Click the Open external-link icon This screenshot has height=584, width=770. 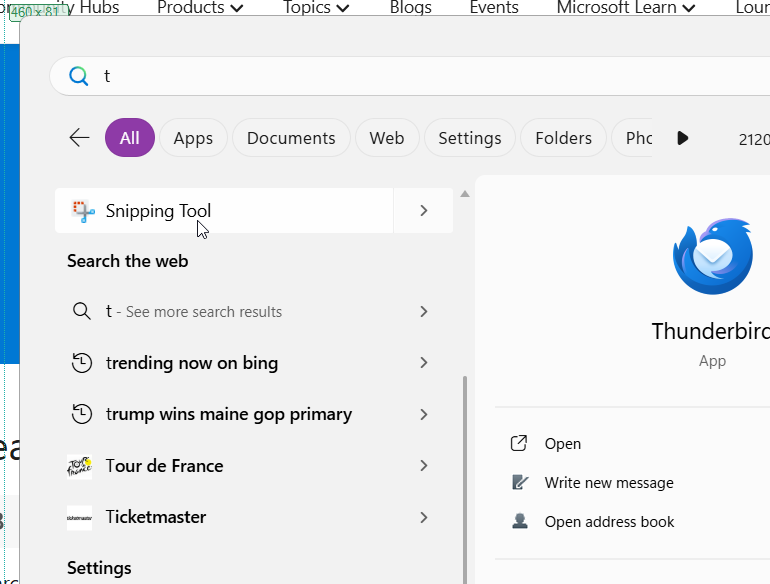pos(519,443)
